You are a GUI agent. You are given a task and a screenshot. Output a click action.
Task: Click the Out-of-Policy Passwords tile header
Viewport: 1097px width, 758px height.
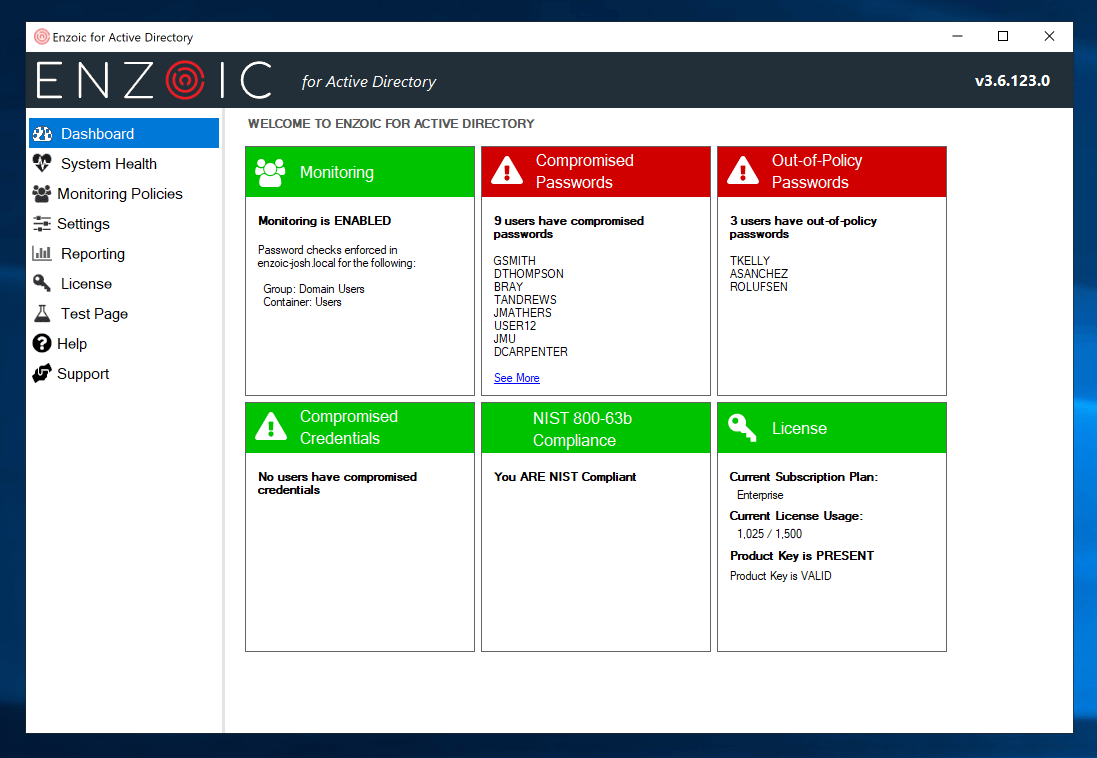coord(831,172)
